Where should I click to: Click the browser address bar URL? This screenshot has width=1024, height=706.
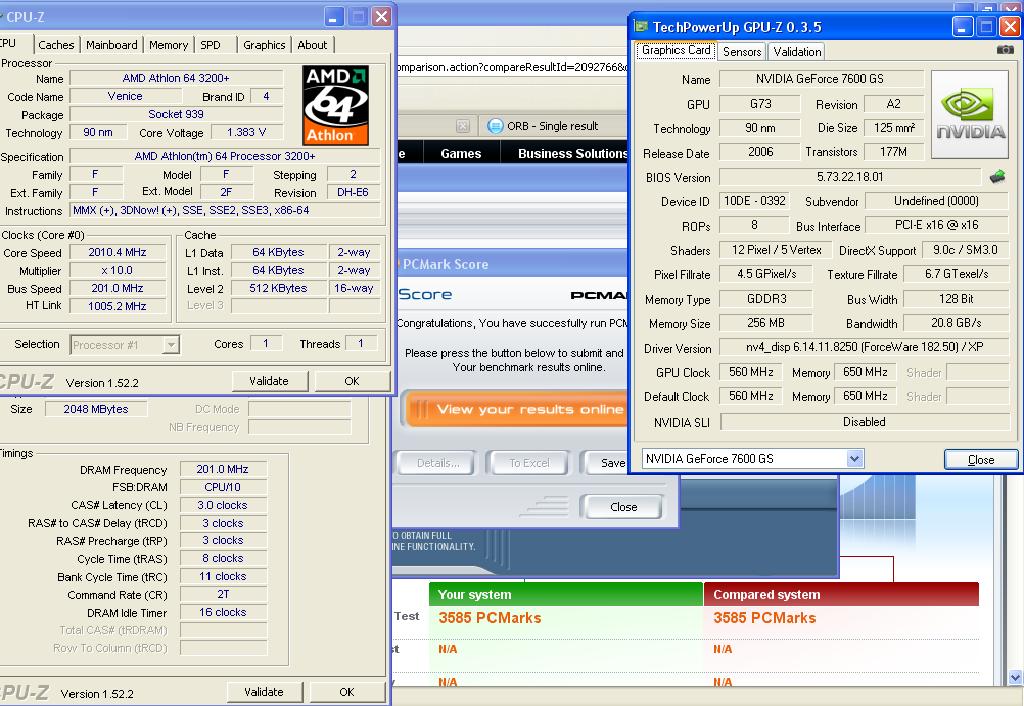513,67
